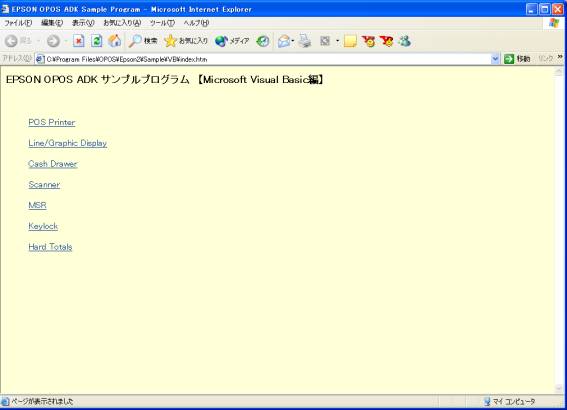Refresh the page using green arrows icon
This screenshot has height=410, width=567.
(97, 41)
